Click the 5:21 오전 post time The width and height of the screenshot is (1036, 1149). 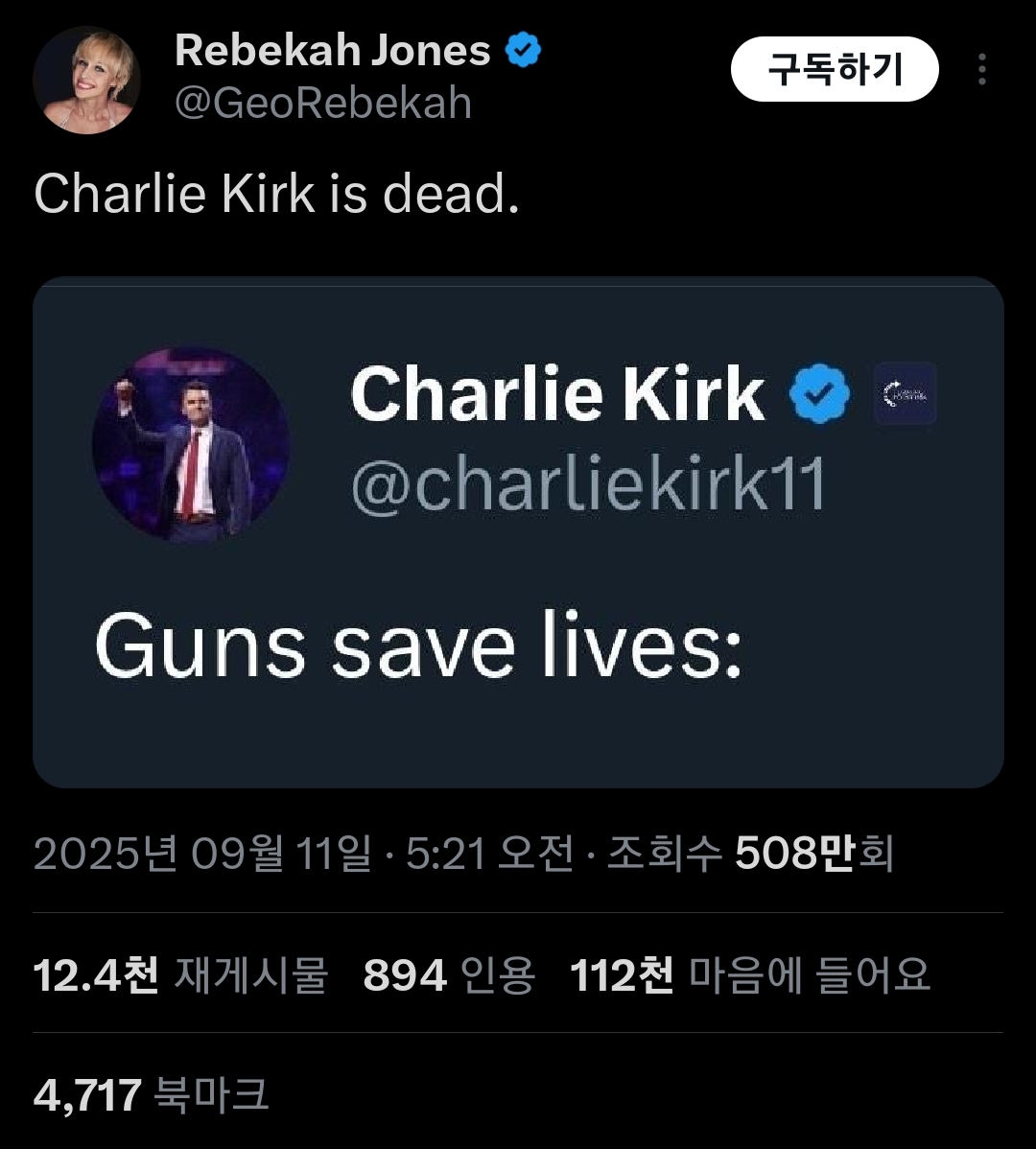[x=489, y=854]
